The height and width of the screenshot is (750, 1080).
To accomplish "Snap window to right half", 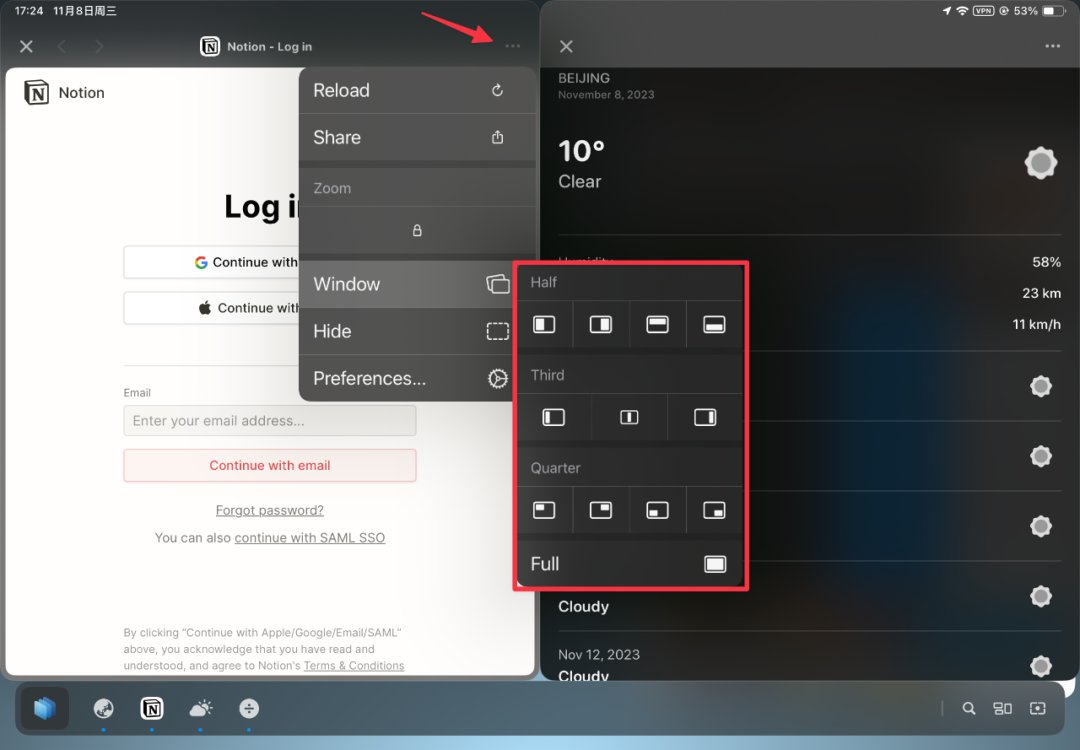I will (601, 324).
